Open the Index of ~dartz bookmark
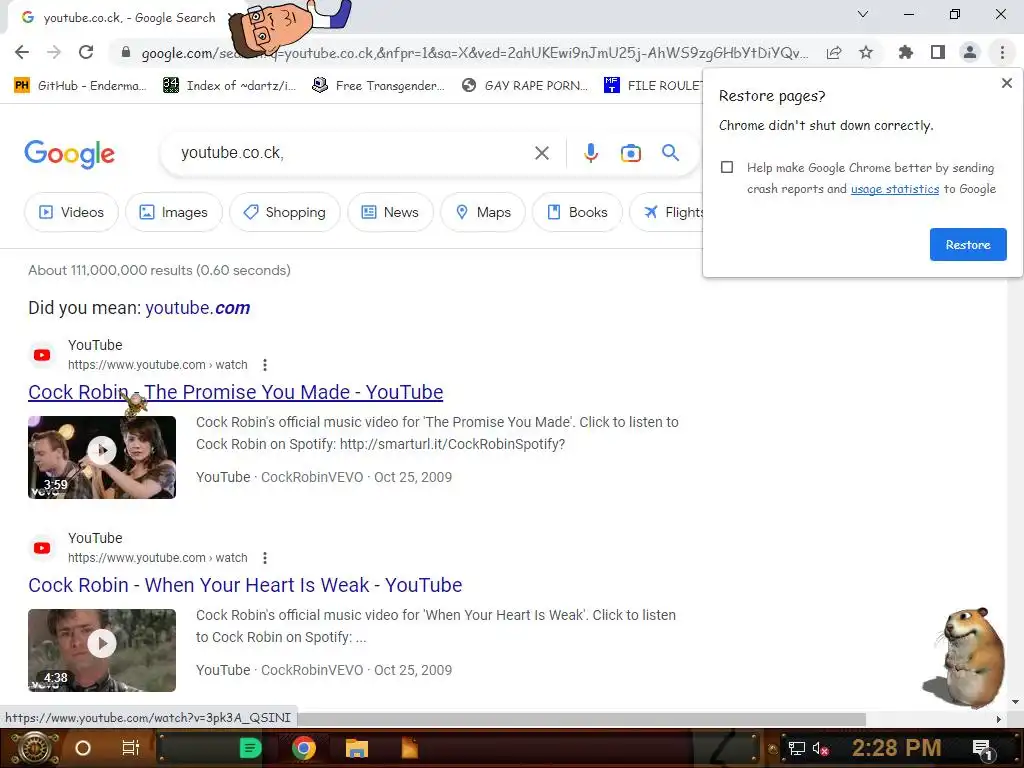 coord(230,86)
